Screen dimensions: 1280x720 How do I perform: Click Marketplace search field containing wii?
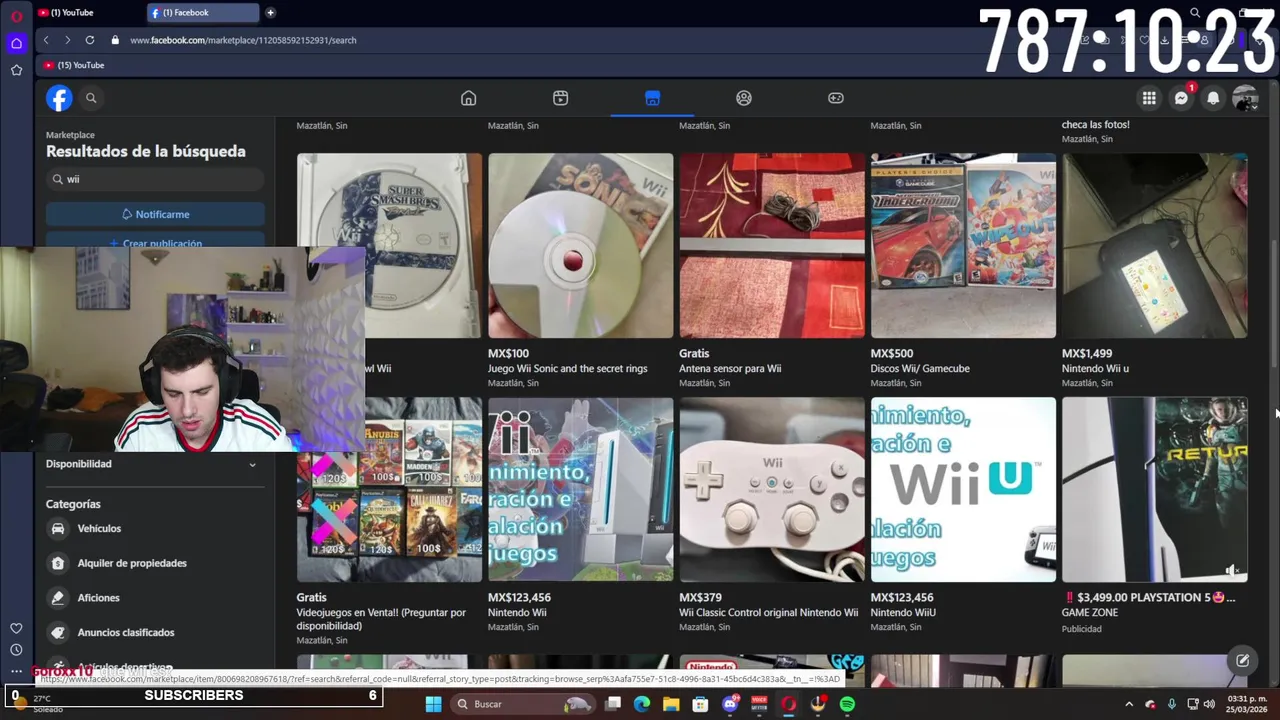click(x=155, y=179)
